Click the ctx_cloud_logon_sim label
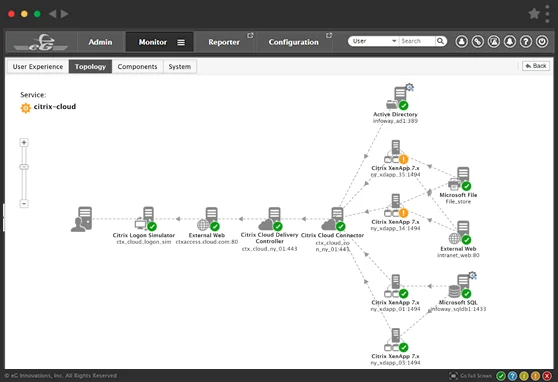This screenshot has width=558, height=382. pos(144,242)
